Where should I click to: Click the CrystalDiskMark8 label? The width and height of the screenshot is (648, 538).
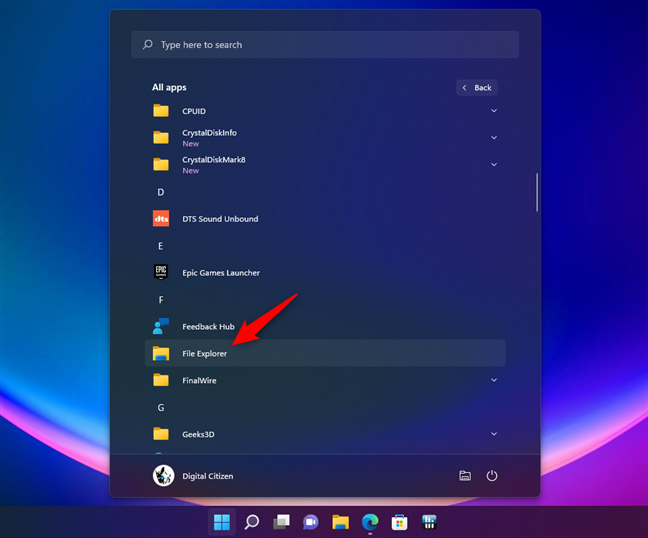214,159
